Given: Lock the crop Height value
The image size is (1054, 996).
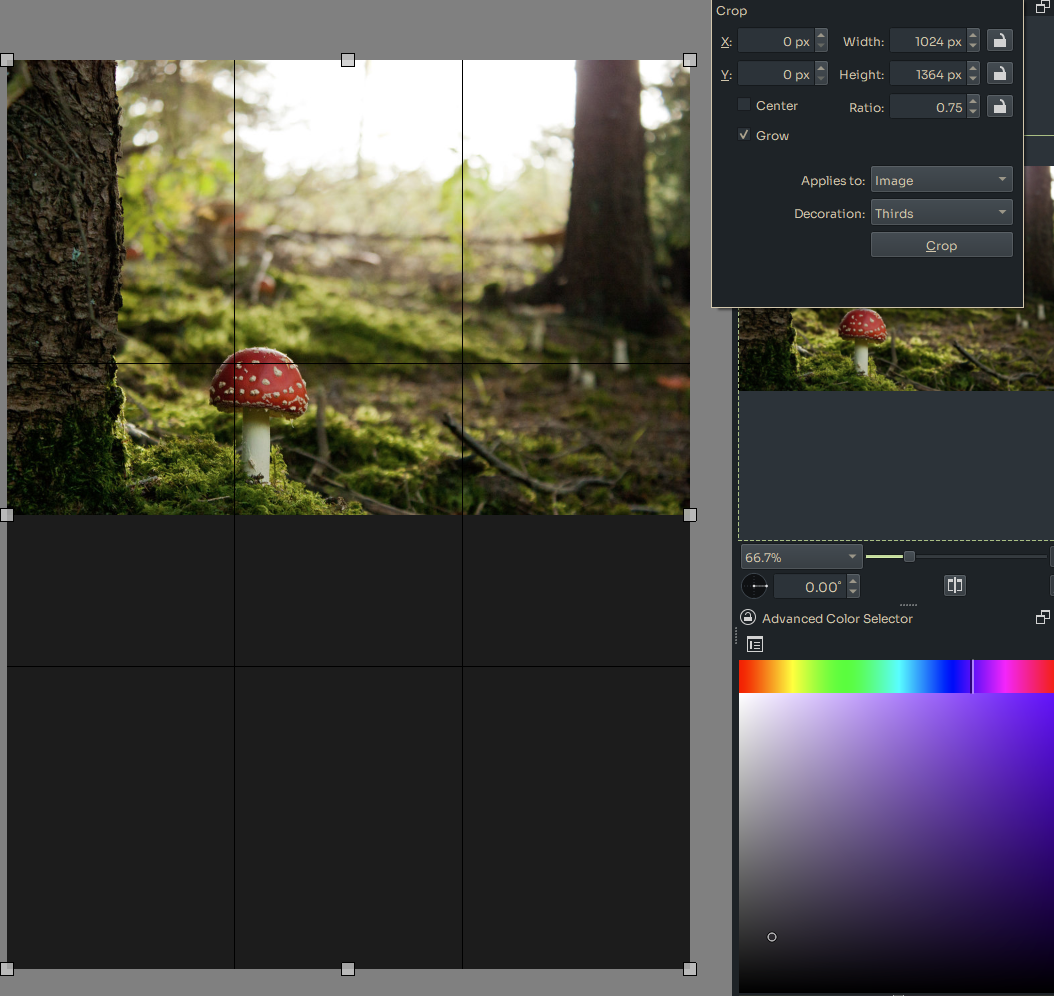Looking at the screenshot, I should point(1000,74).
